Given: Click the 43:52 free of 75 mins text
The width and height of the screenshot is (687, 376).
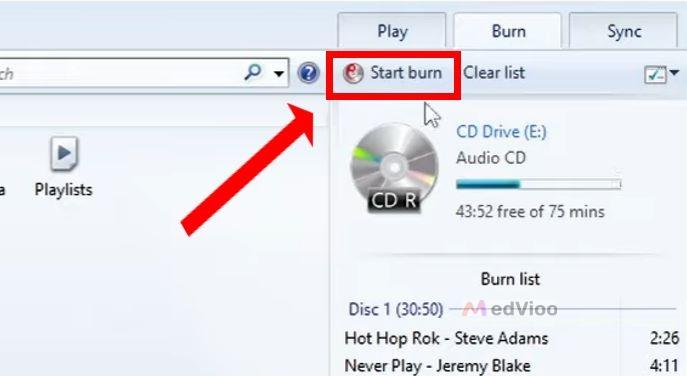Looking at the screenshot, I should click(530, 212).
